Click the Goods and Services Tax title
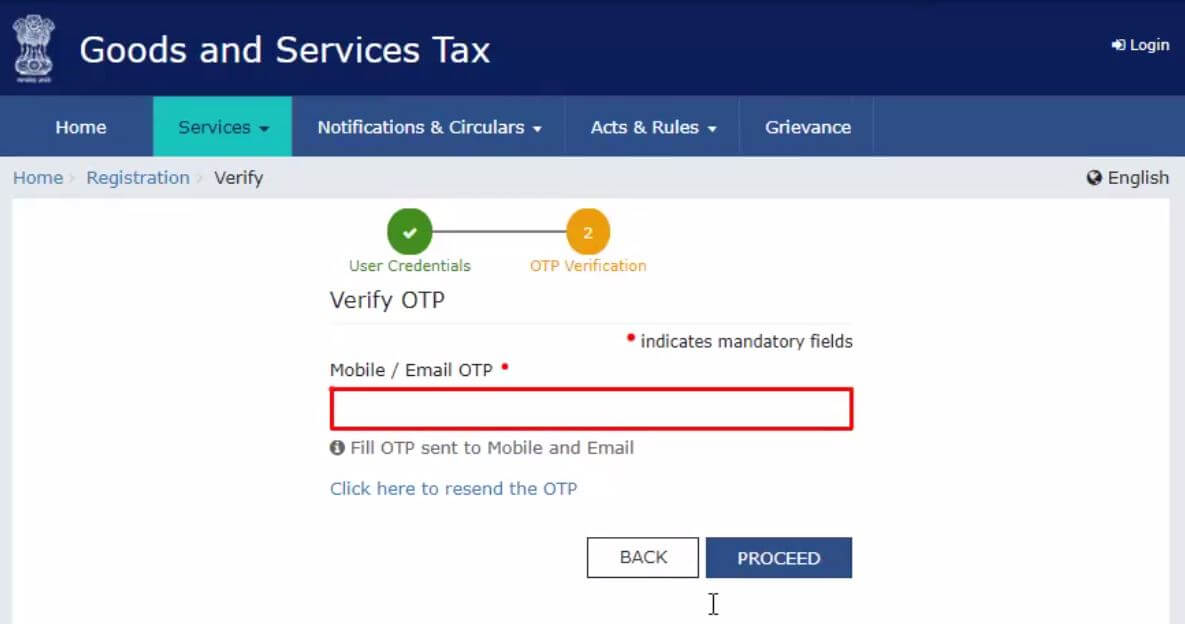The height and width of the screenshot is (624, 1185). point(285,49)
